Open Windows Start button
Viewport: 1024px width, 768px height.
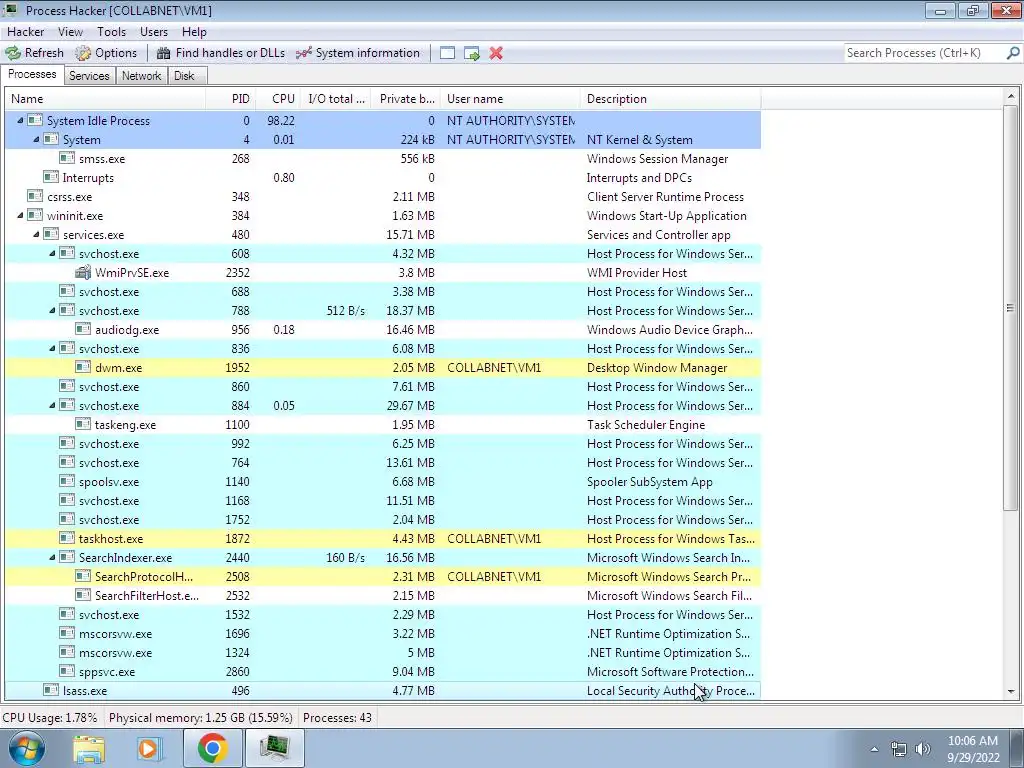(26, 748)
